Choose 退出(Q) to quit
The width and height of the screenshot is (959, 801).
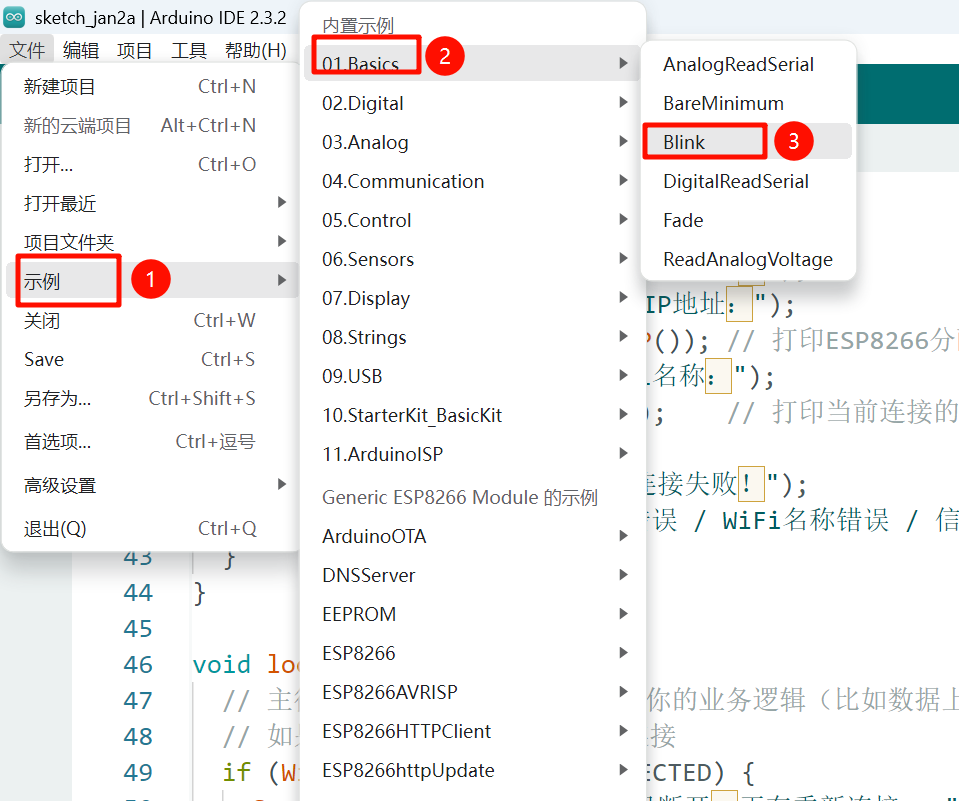tap(151, 528)
